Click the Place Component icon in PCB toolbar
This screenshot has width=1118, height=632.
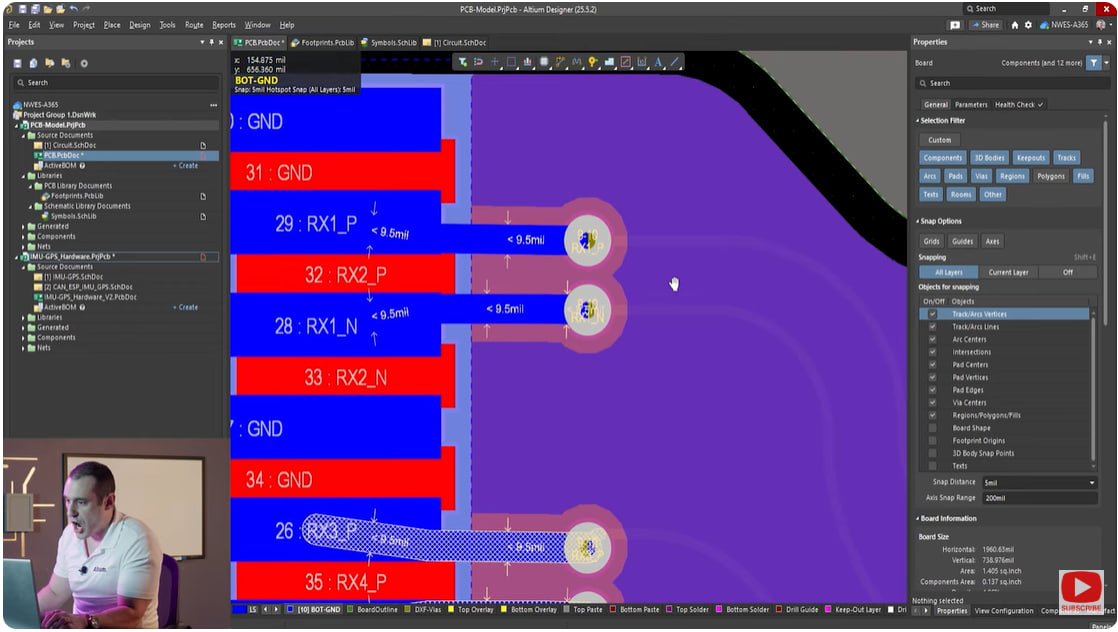[544, 63]
